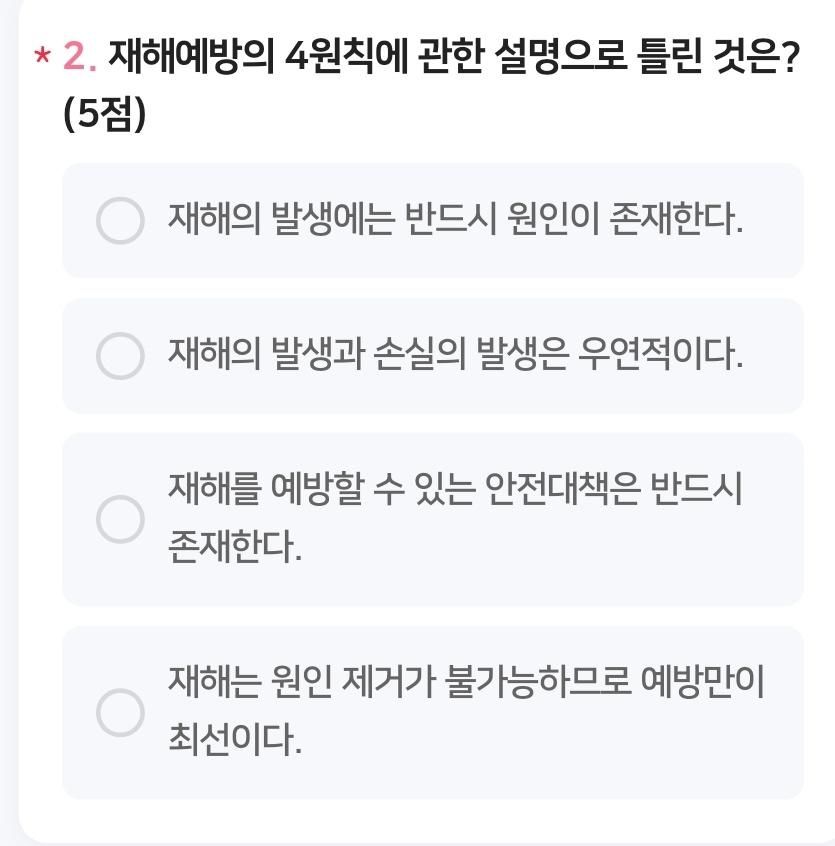Viewport: 835px width, 846px height.
Task: Mark radio button for "예방만이 최선이다" answer
Action: pyautogui.click(x=120, y=711)
